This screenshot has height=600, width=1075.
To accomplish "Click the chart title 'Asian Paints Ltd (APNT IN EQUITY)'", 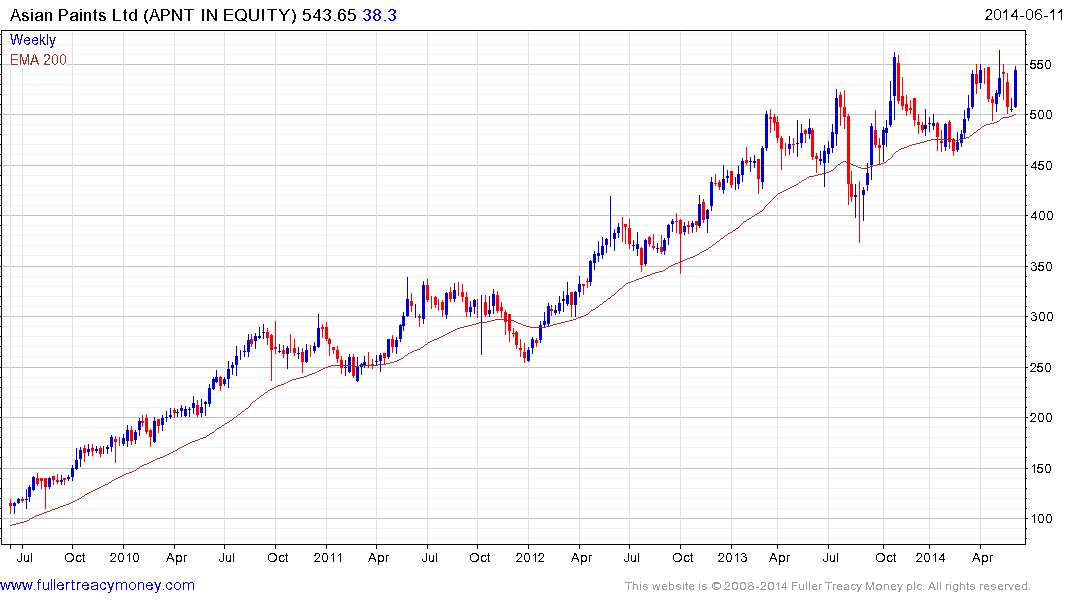I will 153,15.
